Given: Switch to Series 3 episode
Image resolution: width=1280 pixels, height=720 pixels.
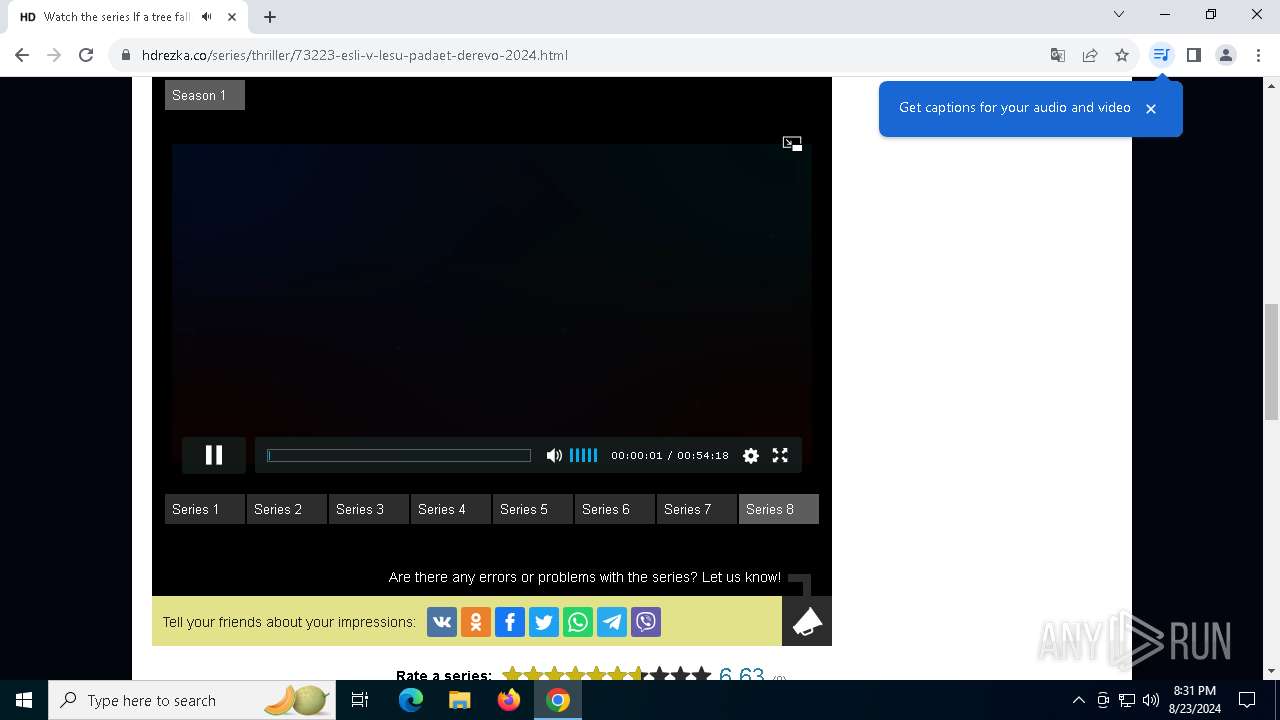Looking at the screenshot, I should [x=369, y=509].
